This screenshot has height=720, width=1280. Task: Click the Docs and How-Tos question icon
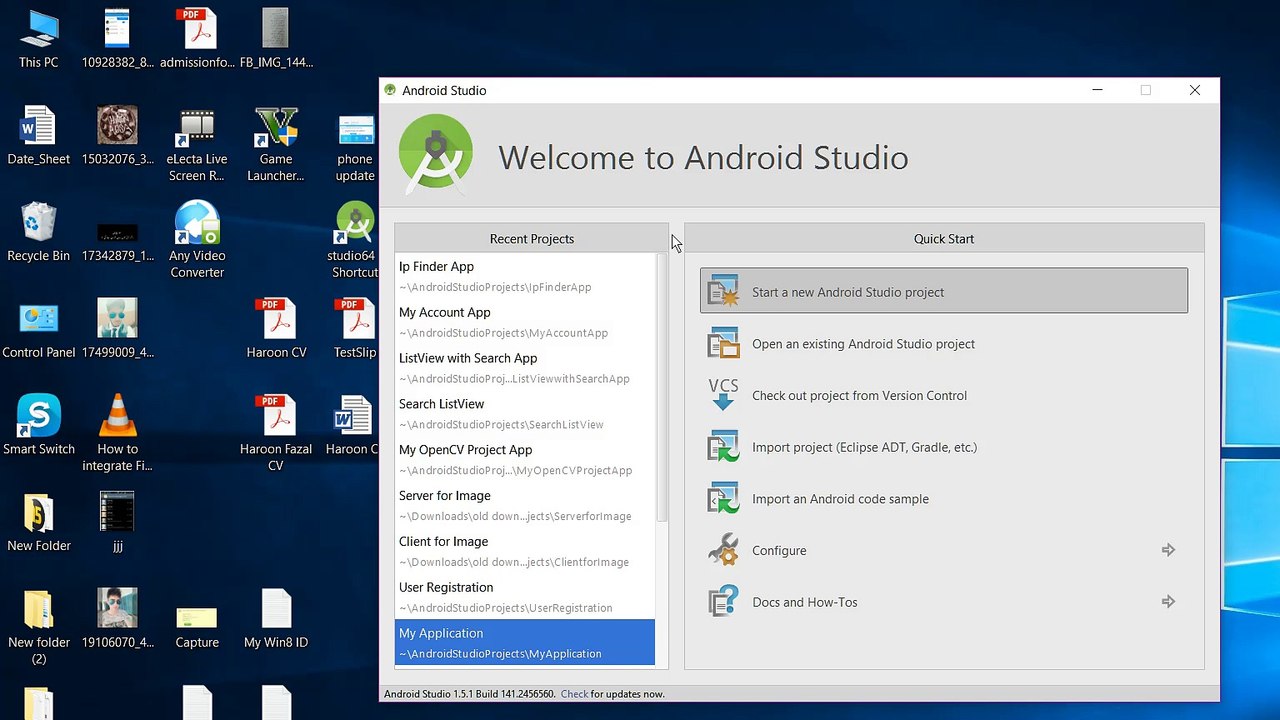[x=723, y=602]
